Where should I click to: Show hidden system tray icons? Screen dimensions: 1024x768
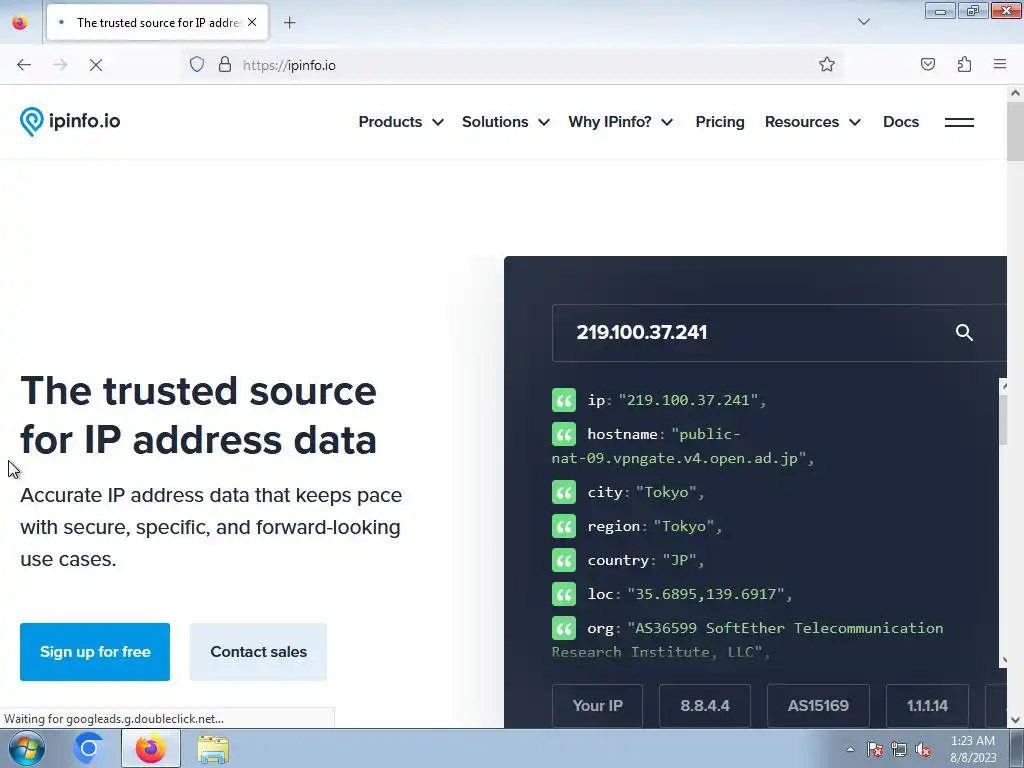[x=850, y=749]
